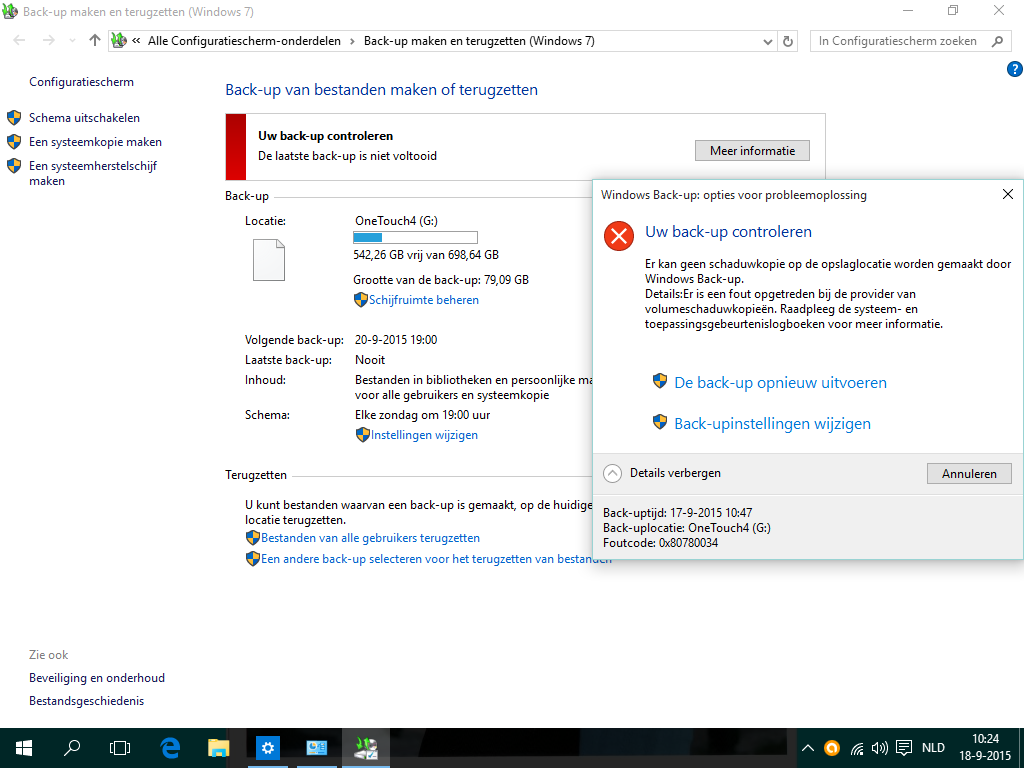Open the volume tray icon
Screen dimensions: 1024x768
pos(880,748)
